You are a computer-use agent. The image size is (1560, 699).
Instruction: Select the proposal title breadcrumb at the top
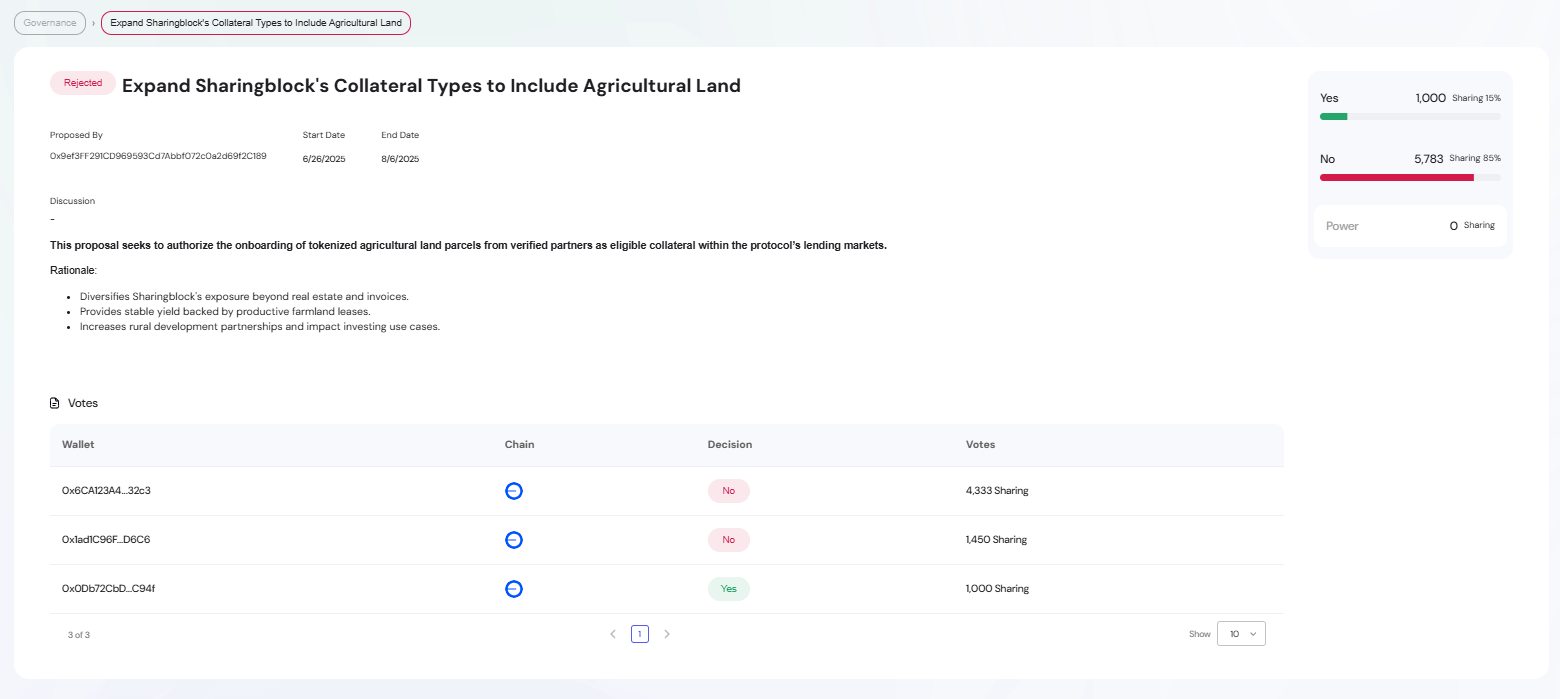click(255, 22)
